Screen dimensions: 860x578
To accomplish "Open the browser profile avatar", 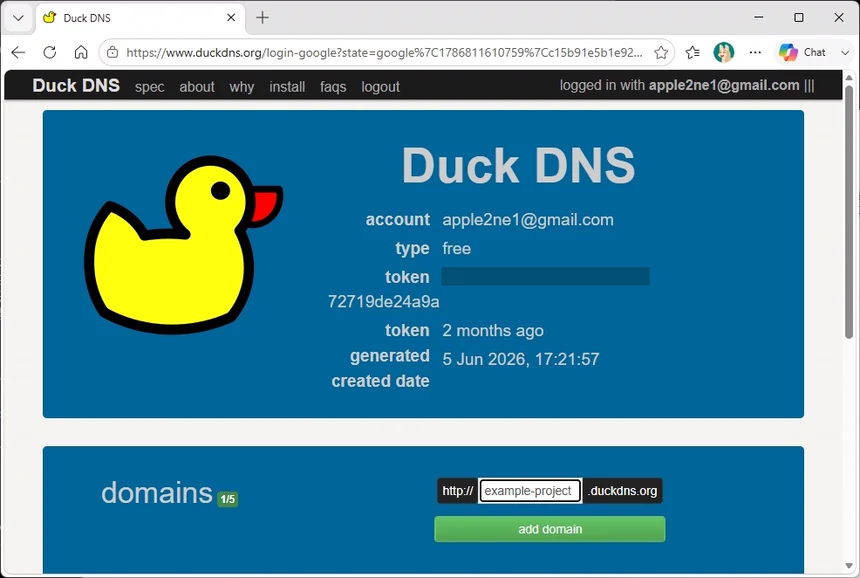I will 723,53.
